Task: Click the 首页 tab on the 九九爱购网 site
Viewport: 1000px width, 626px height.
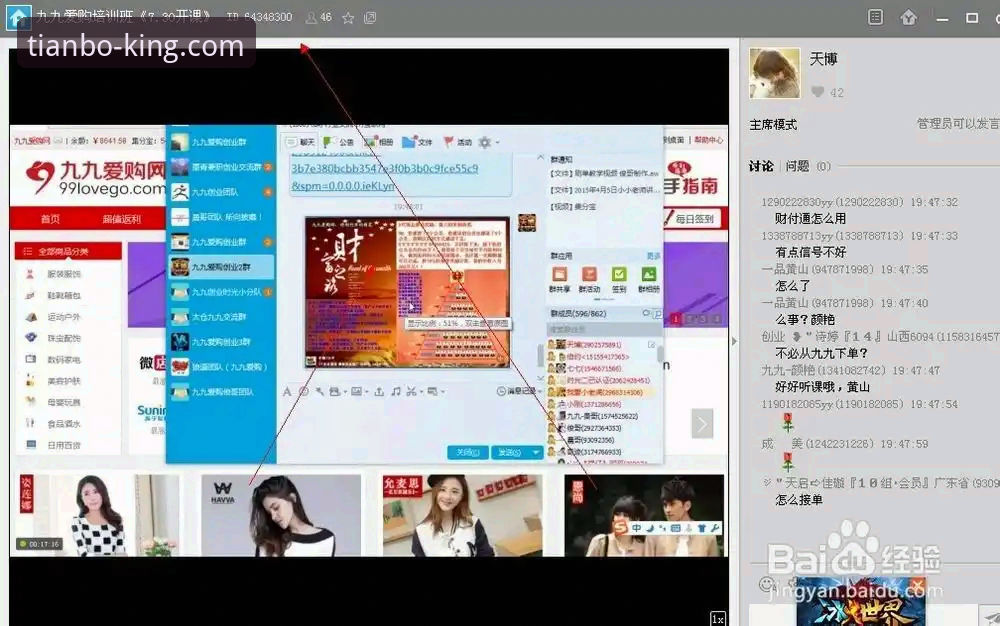Action: 50,219
